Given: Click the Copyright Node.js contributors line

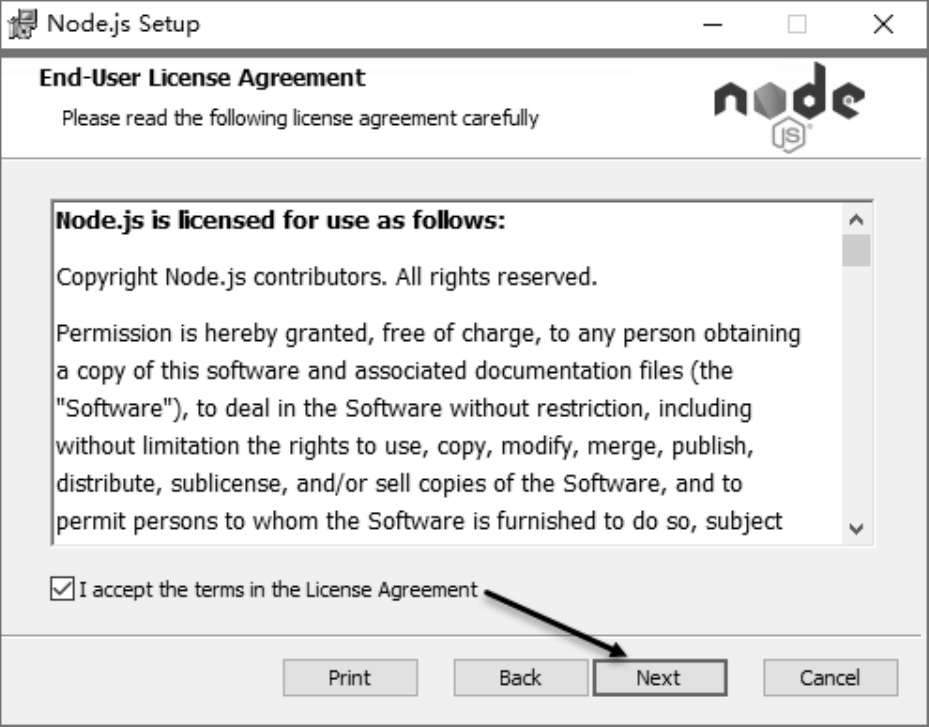Looking at the screenshot, I should click(326, 276).
